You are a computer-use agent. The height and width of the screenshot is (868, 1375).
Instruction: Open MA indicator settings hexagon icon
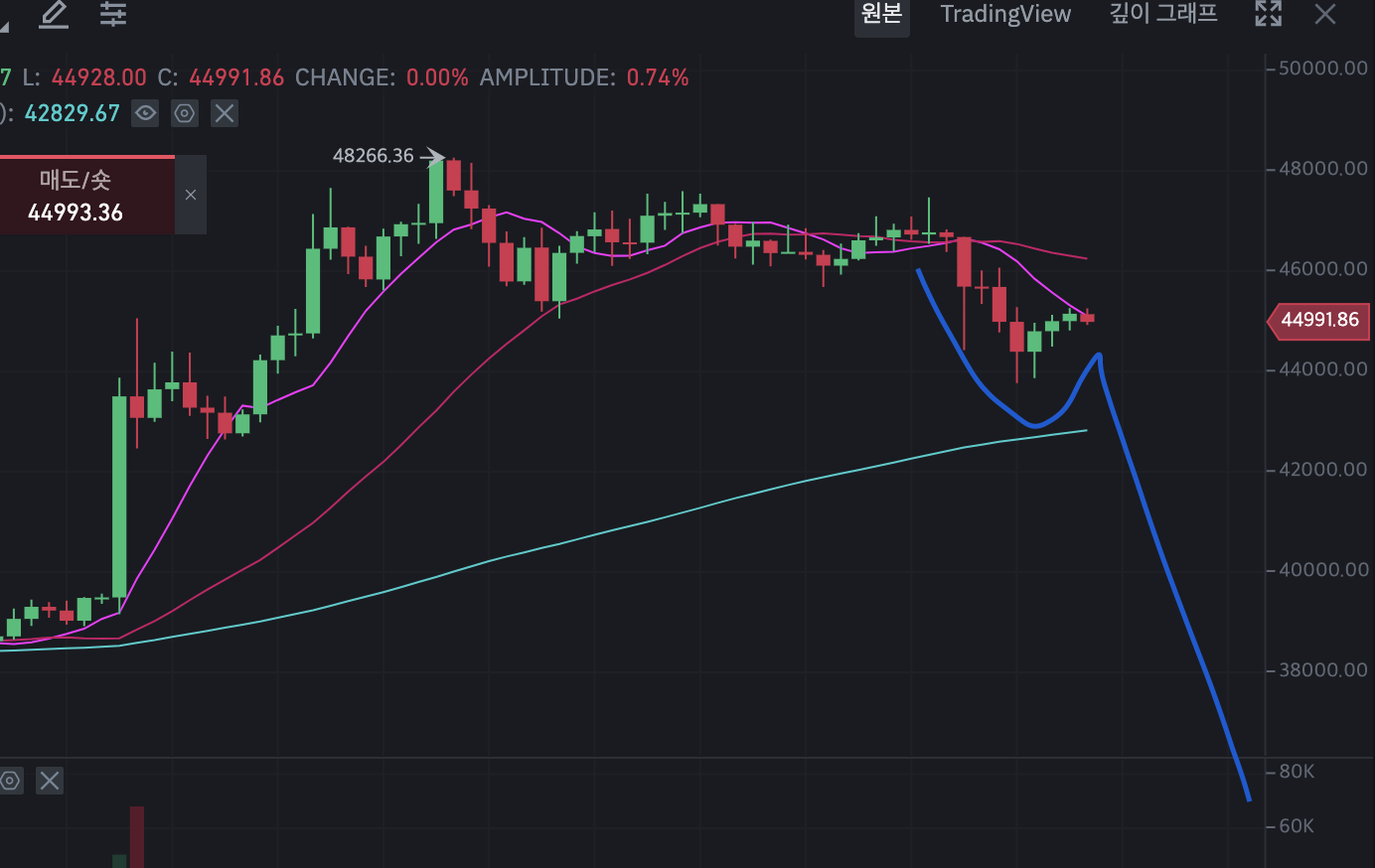185,113
